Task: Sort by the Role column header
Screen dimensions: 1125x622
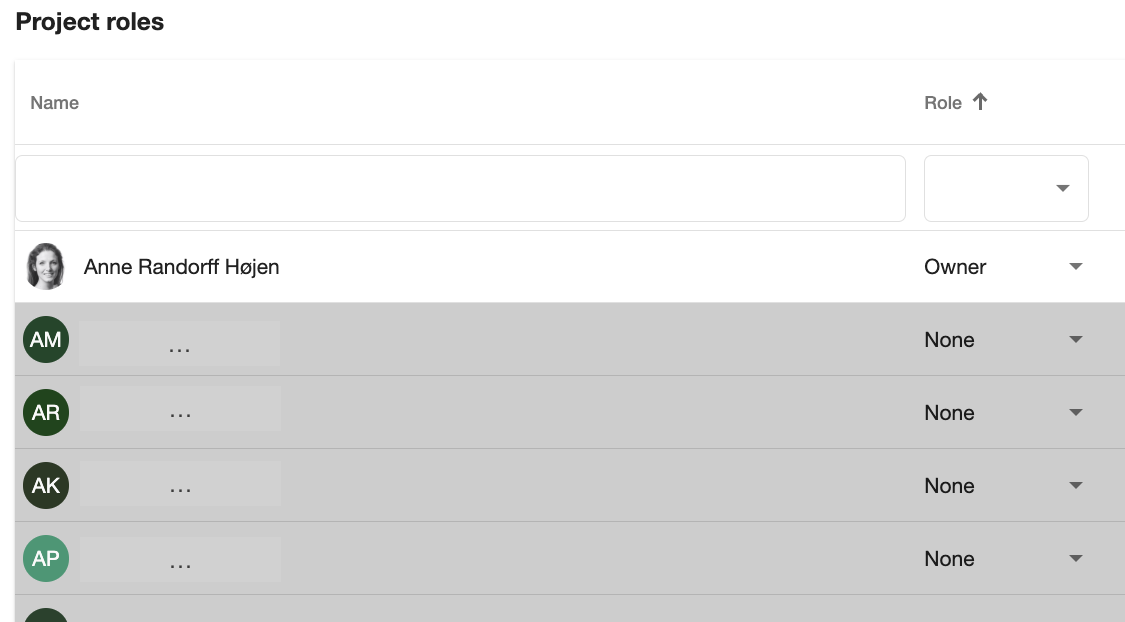Action: [943, 103]
